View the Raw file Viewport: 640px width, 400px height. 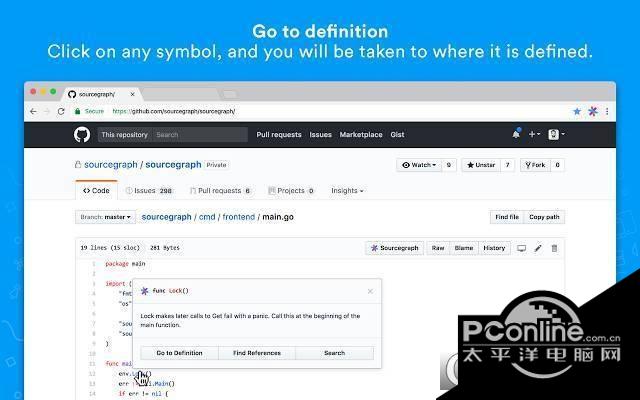tap(438, 248)
